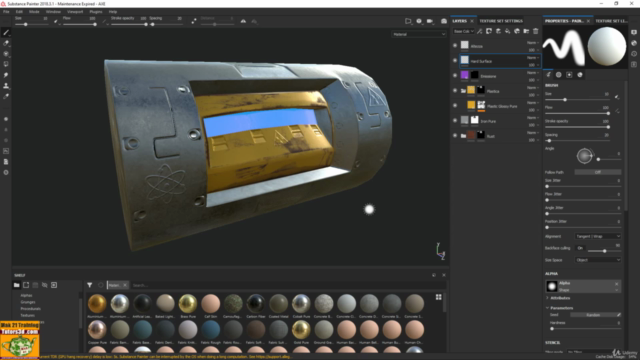Select Procedurals category in shelf

click(31, 309)
